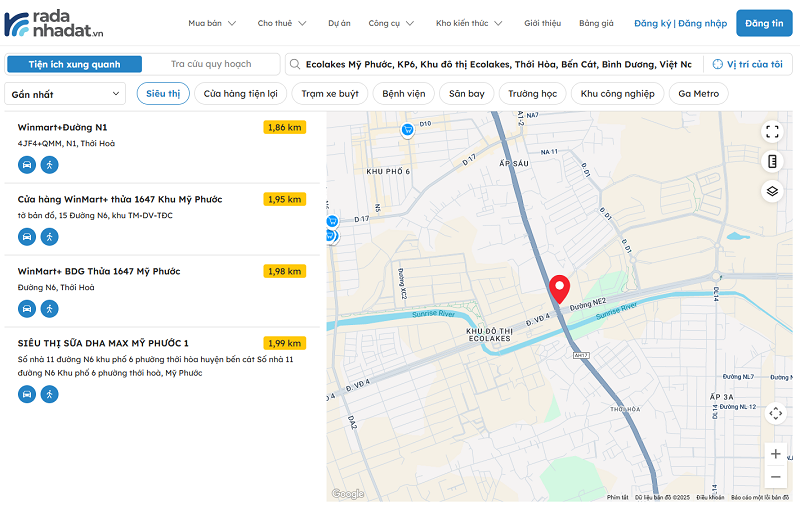Click the supermarket cart marker on map

click(407, 130)
